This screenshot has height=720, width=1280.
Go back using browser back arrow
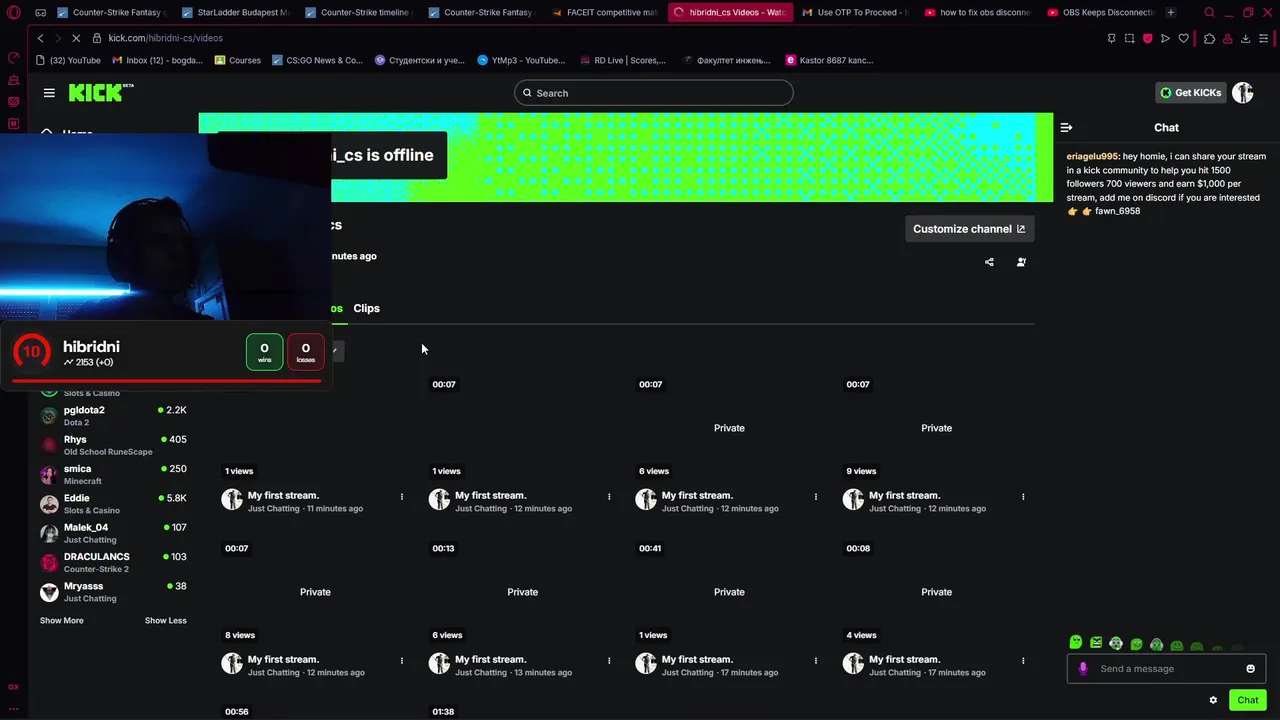pyautogui.click(x=40, y=38)
